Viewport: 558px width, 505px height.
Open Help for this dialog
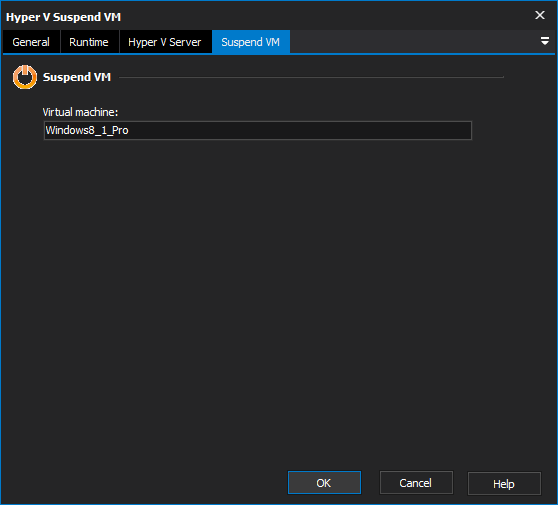[504, 483]
